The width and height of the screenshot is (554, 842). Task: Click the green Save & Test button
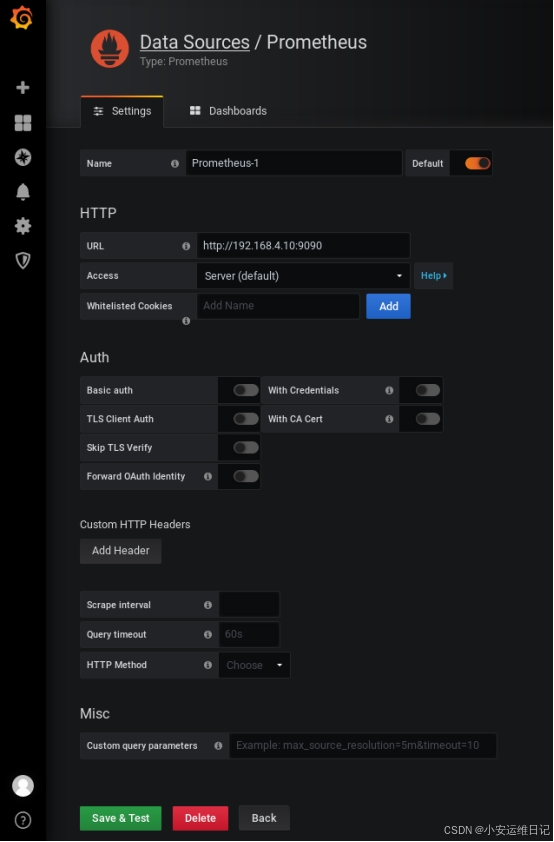pyautogui.click(x=121, y=818)
